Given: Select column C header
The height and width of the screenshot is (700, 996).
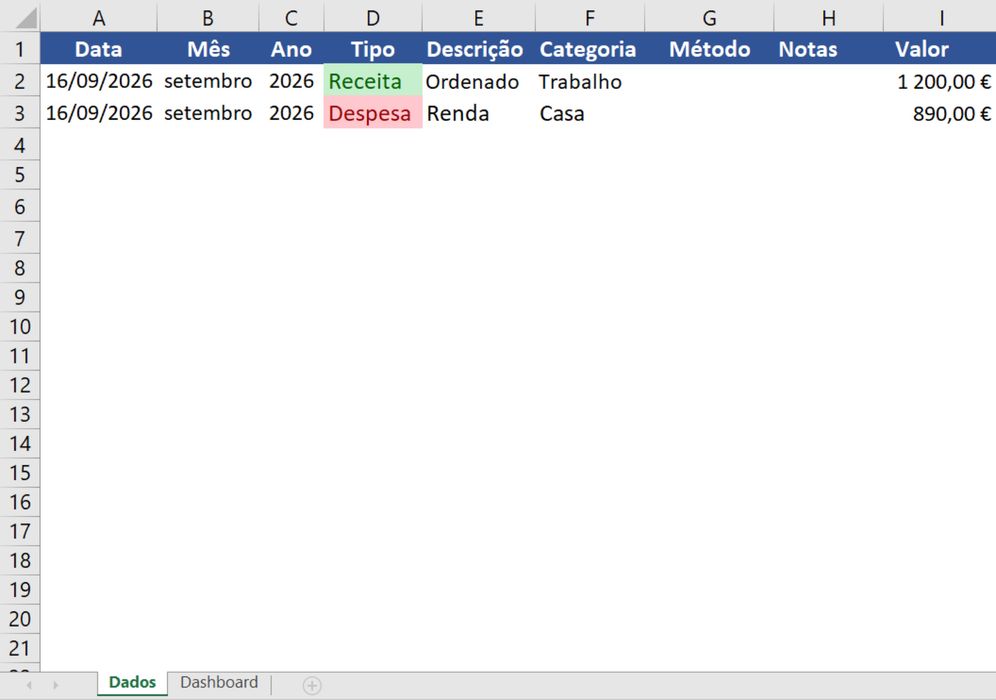Looking at the screenshot, I should [291, 18].
